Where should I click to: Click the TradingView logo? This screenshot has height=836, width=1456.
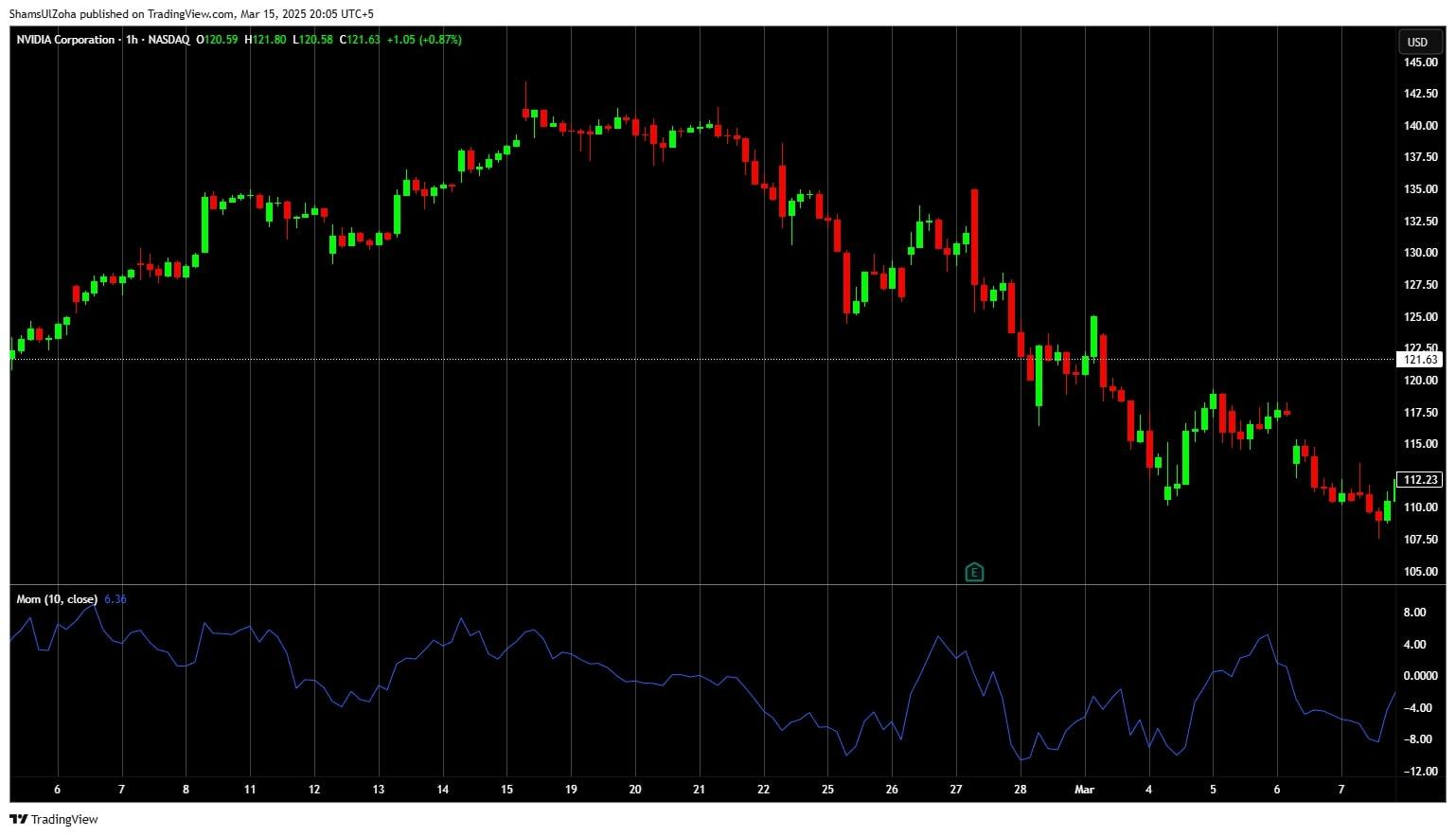pos(54,819)
